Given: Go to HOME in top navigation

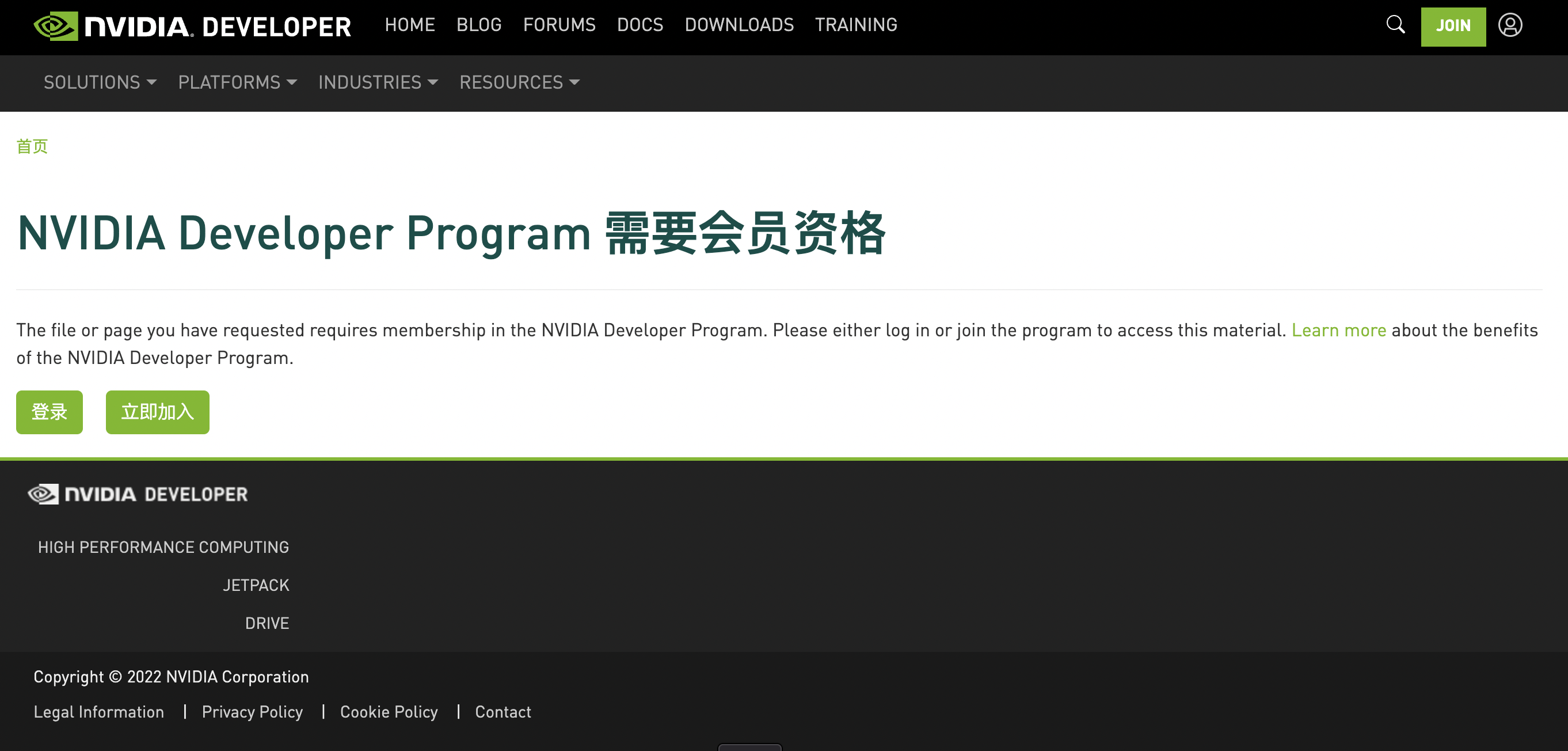Looking at the screenshot, I should click(410, 25).
